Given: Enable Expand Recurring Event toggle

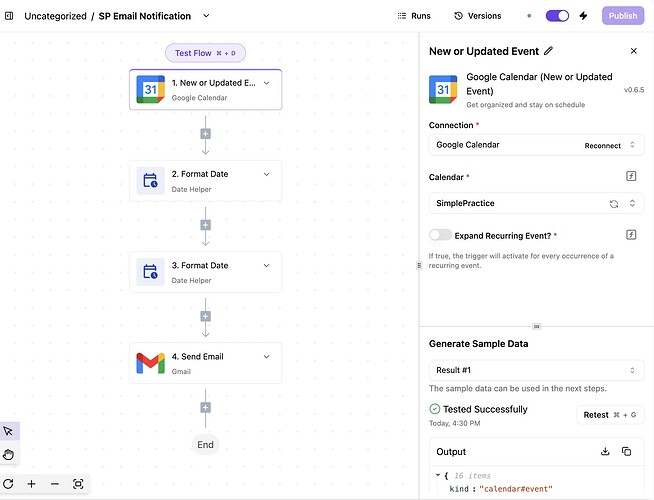Looking at the screenshot, I should pos(440,235).
